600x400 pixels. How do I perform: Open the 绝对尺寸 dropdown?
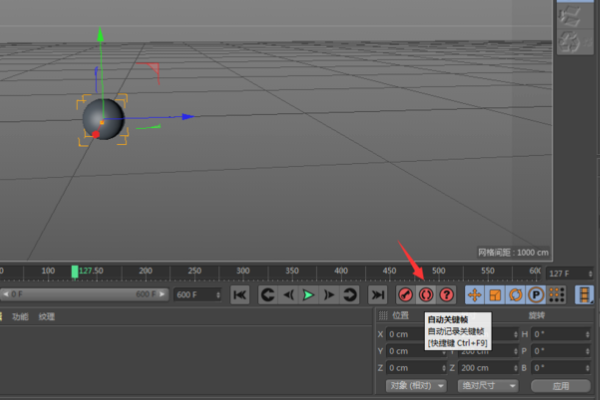coord(487,385)
